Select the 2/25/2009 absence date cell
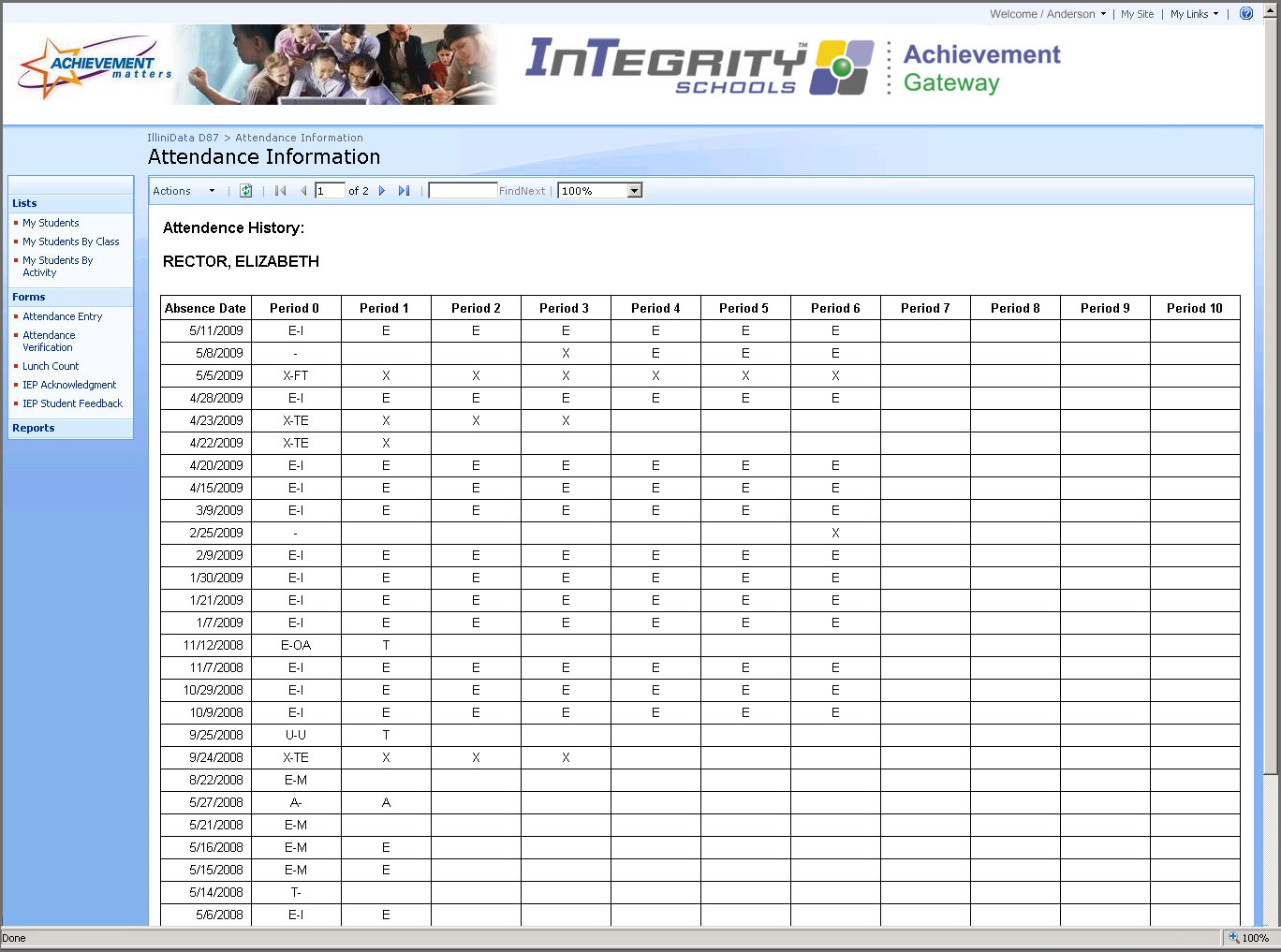The height and width of the screenshot is (952, 1281). pyautogui.click(x=206, y=533)
